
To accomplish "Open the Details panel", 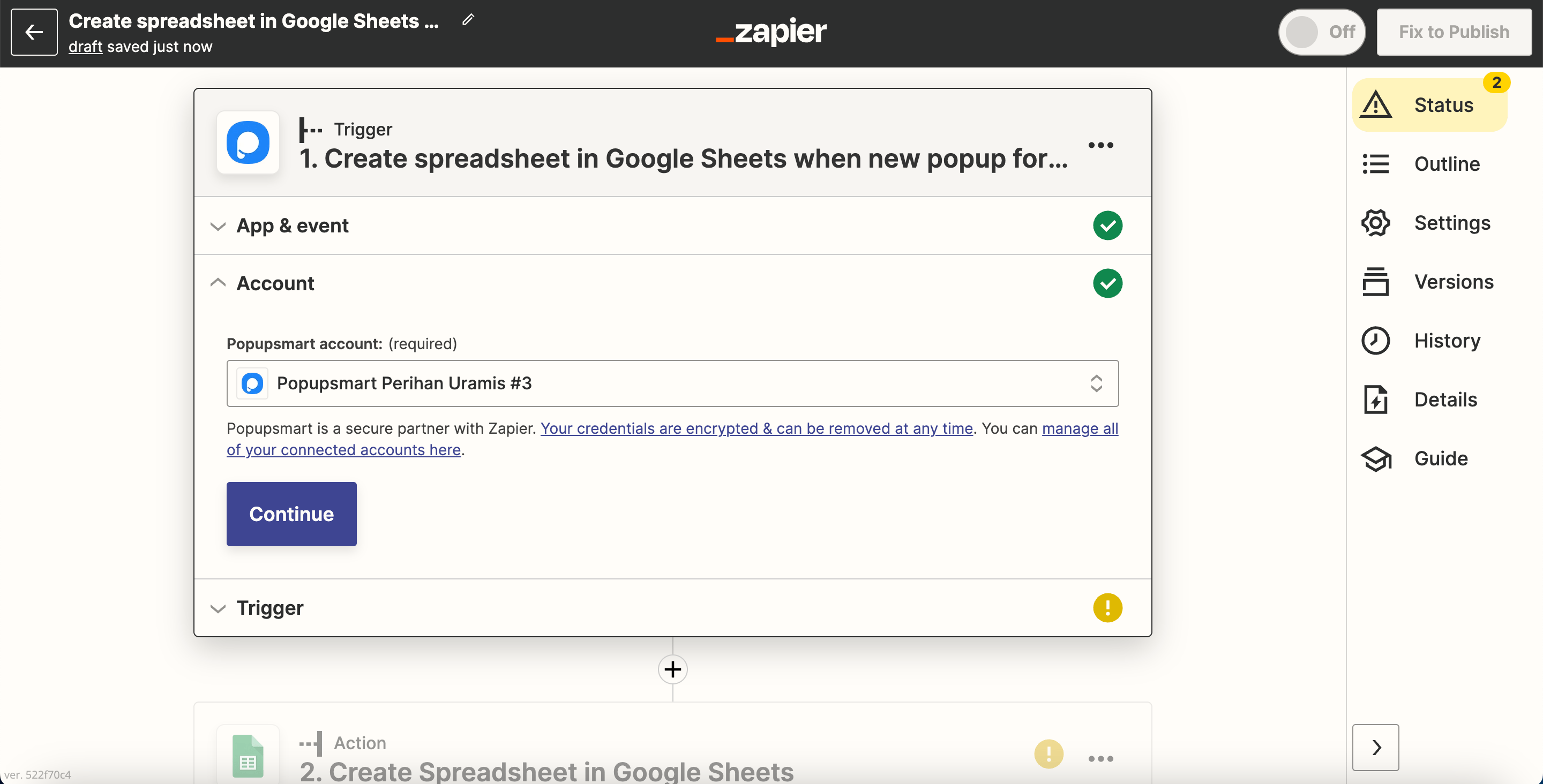I will point(1430,399).
